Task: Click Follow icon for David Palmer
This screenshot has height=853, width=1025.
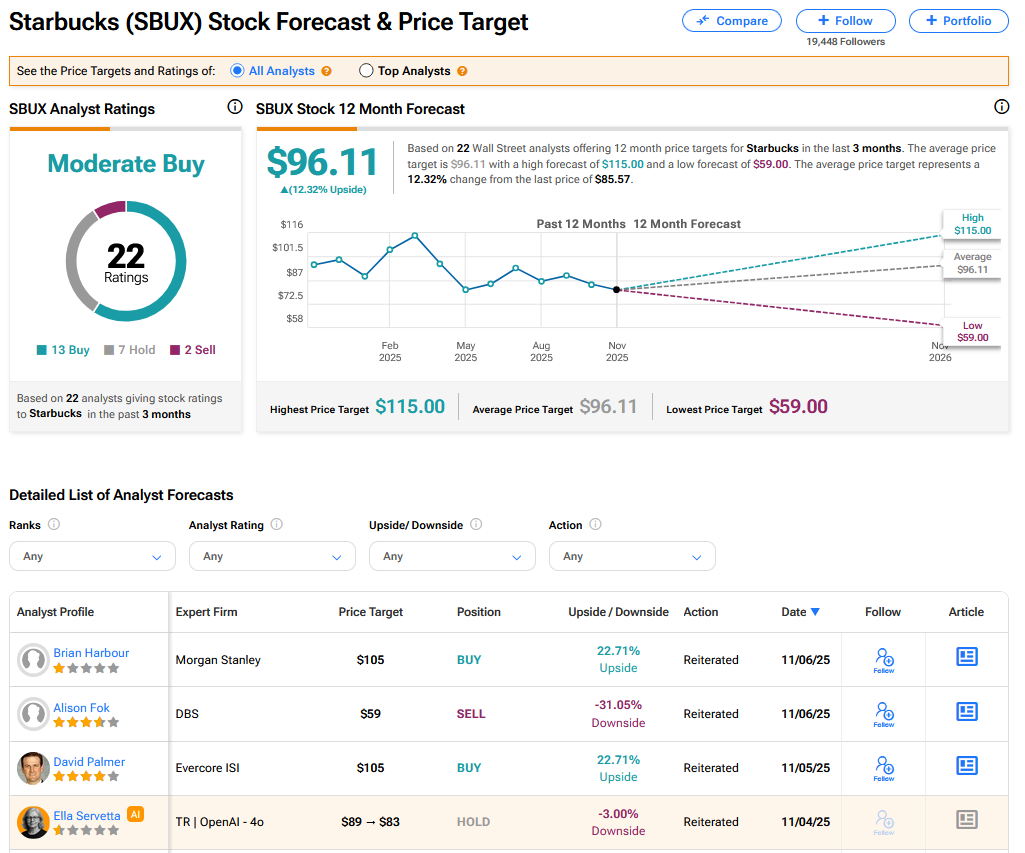Action: [883, 767]
